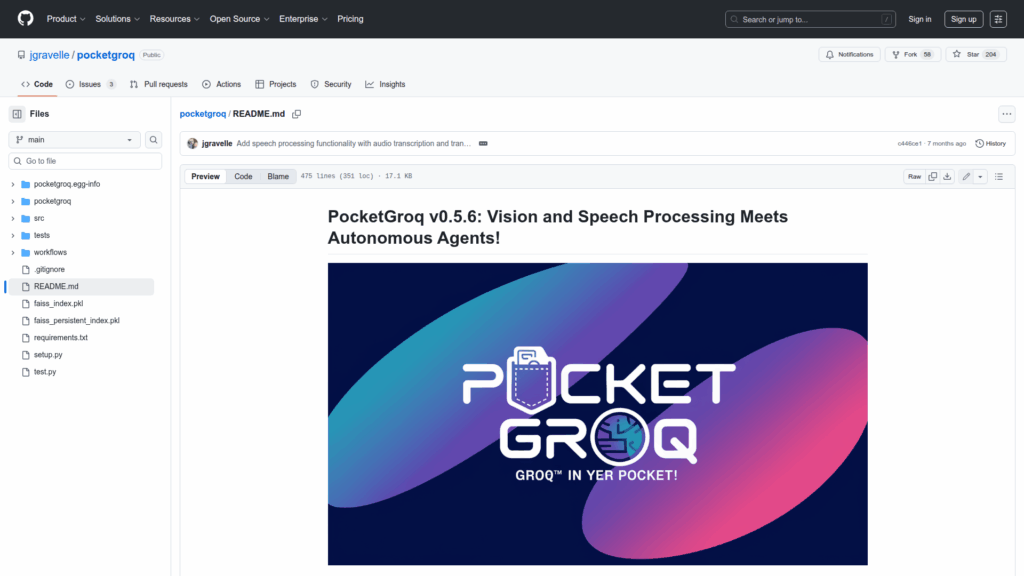Switch to the Actions tab
Screen dimensions: 1024x576
[221, 84]
